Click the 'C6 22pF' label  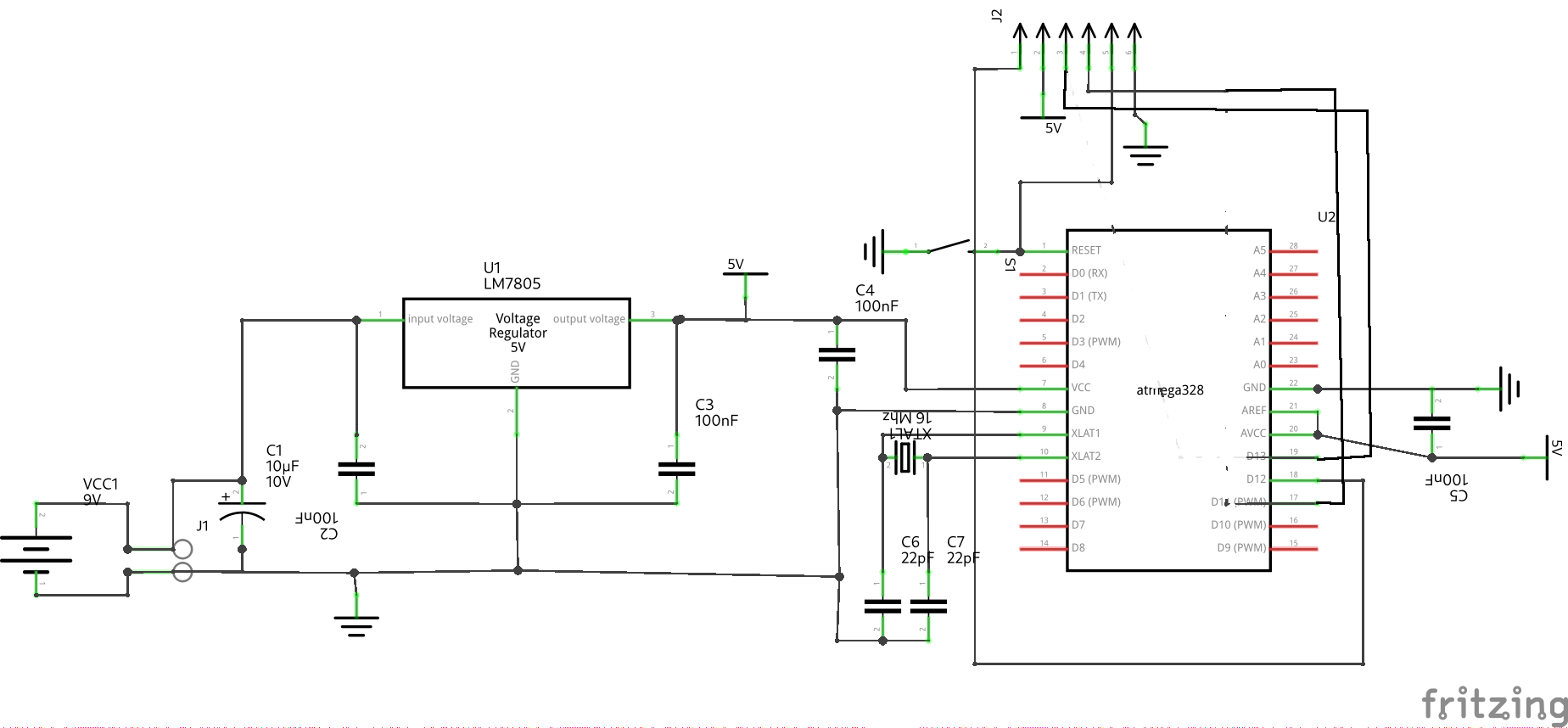916,550
